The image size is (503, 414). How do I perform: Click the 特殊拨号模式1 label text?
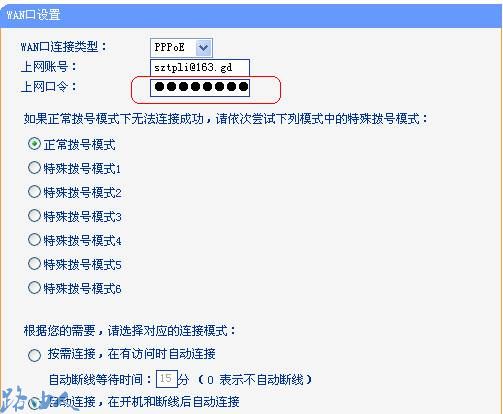[82, 169]
